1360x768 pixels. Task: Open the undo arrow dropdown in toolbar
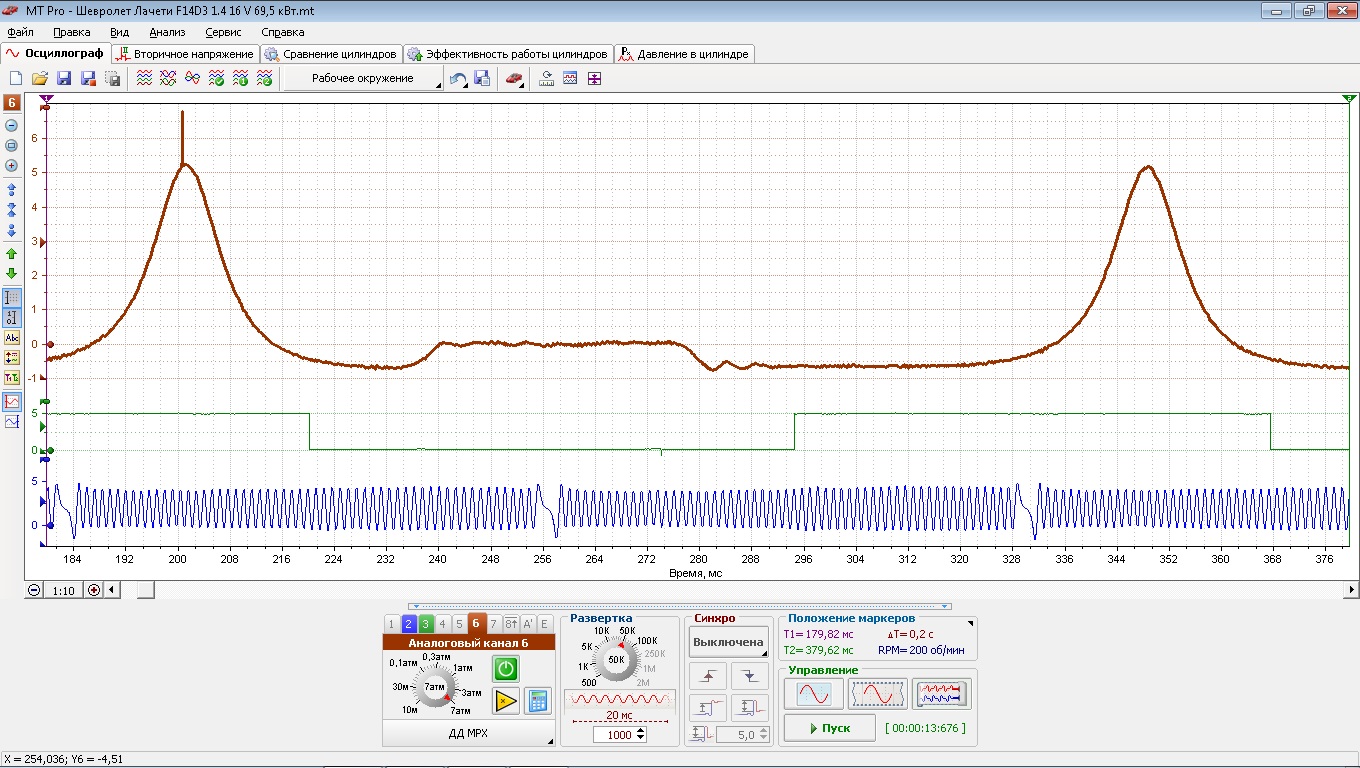click(459, 79)
